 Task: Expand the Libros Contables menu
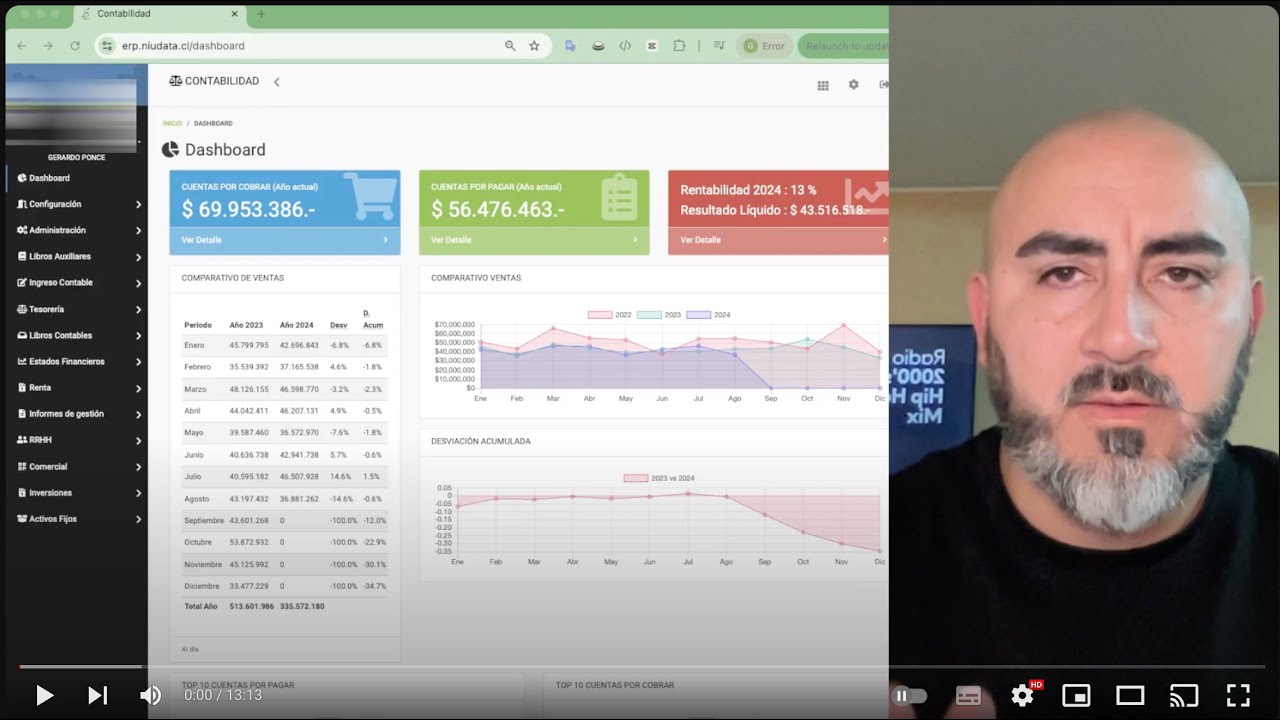click(x=76, y=335)
